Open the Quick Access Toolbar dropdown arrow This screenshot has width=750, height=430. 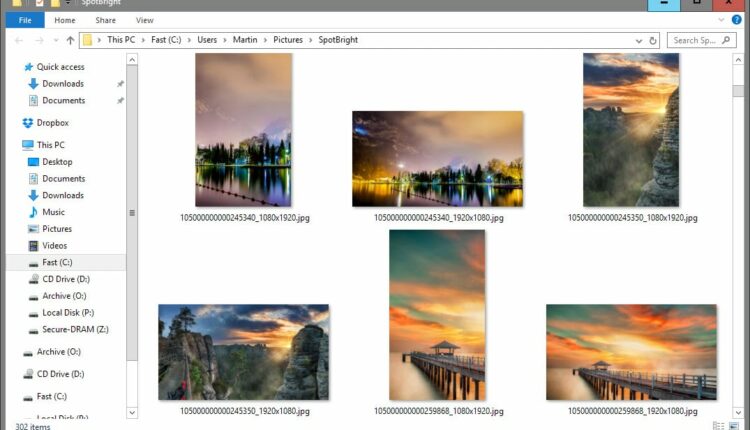point(67,3)
